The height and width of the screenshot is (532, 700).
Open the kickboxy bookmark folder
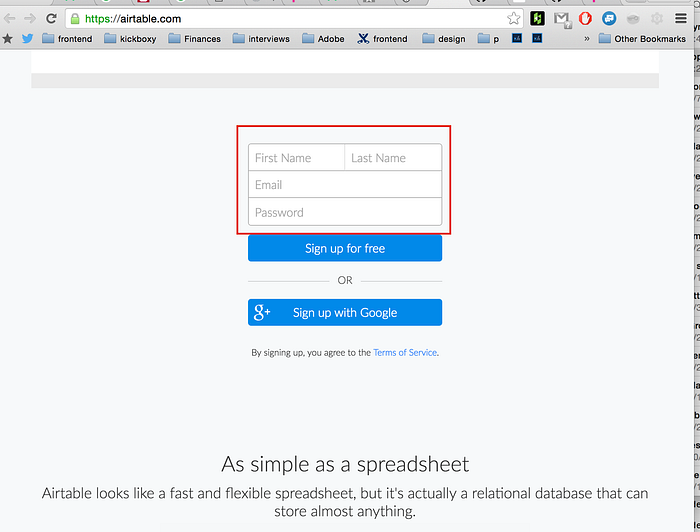tap(130, 39)
